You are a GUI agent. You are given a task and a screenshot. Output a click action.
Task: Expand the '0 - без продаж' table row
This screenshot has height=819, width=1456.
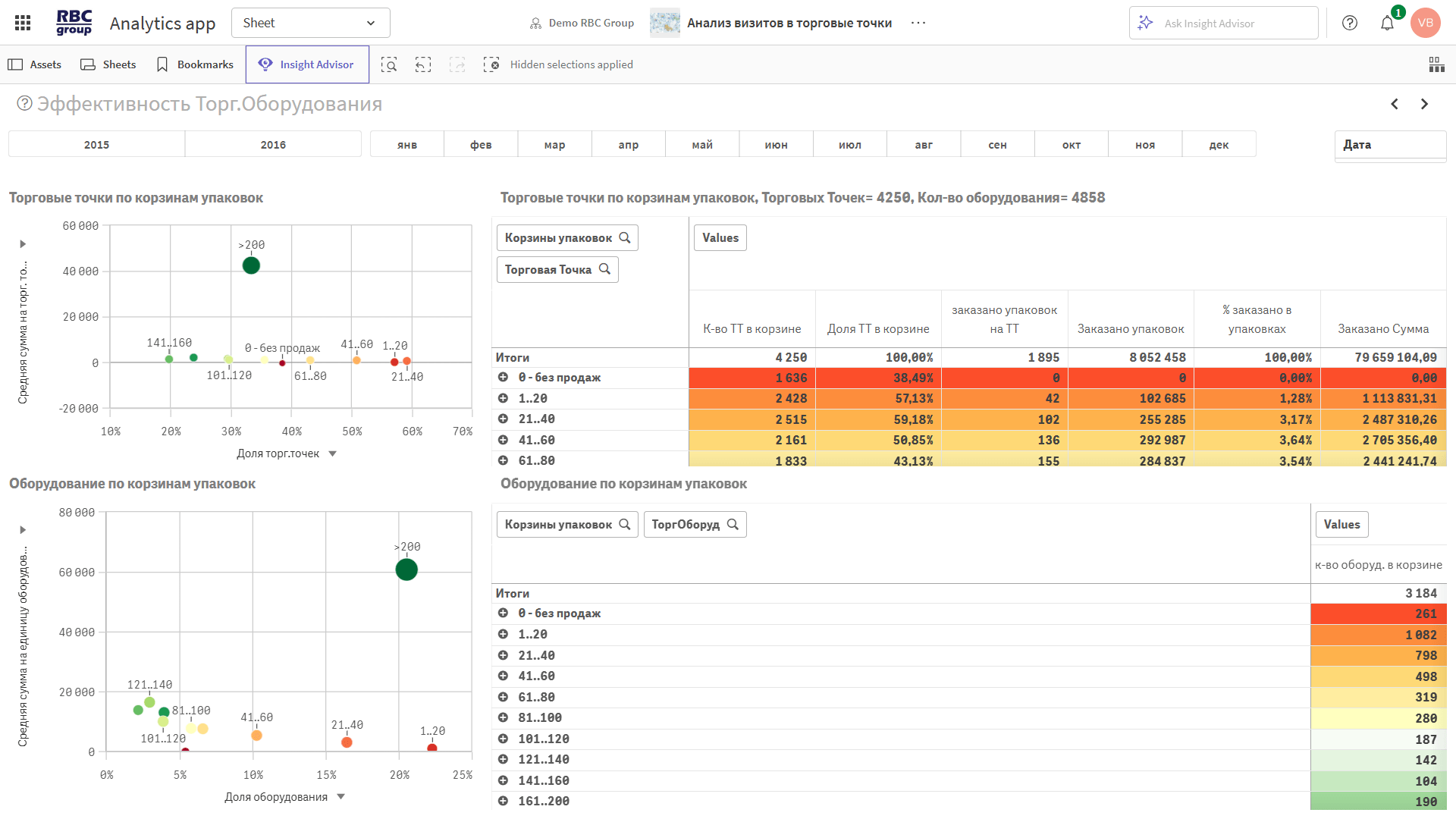tap(505, 377)
